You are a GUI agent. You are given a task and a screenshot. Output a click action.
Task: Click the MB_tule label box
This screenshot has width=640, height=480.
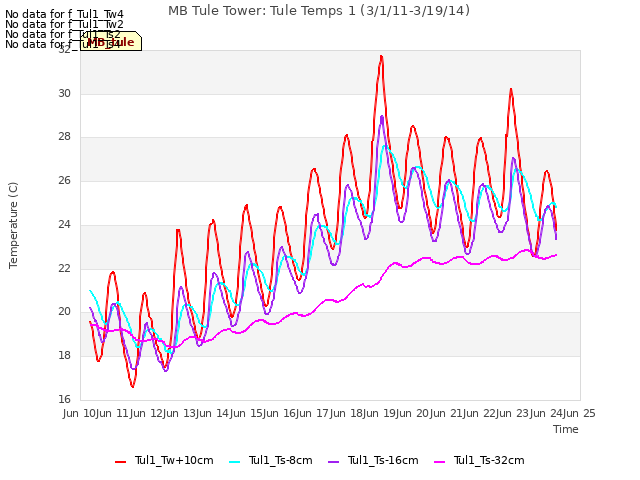(x=111, y=41)
